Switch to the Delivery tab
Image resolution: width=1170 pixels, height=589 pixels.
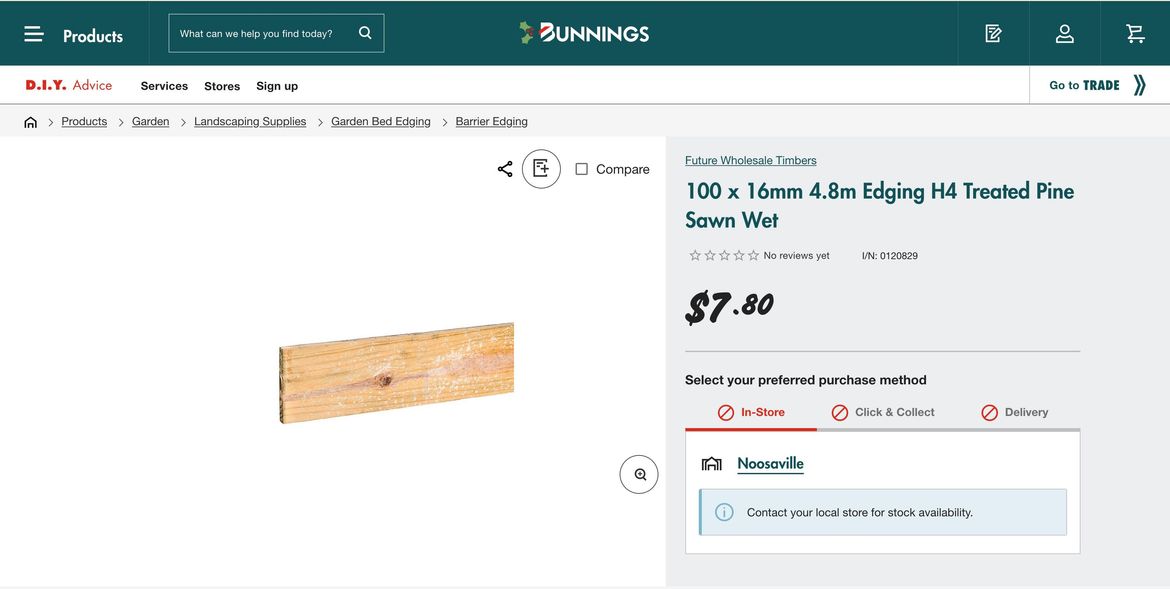point(1015,412)
